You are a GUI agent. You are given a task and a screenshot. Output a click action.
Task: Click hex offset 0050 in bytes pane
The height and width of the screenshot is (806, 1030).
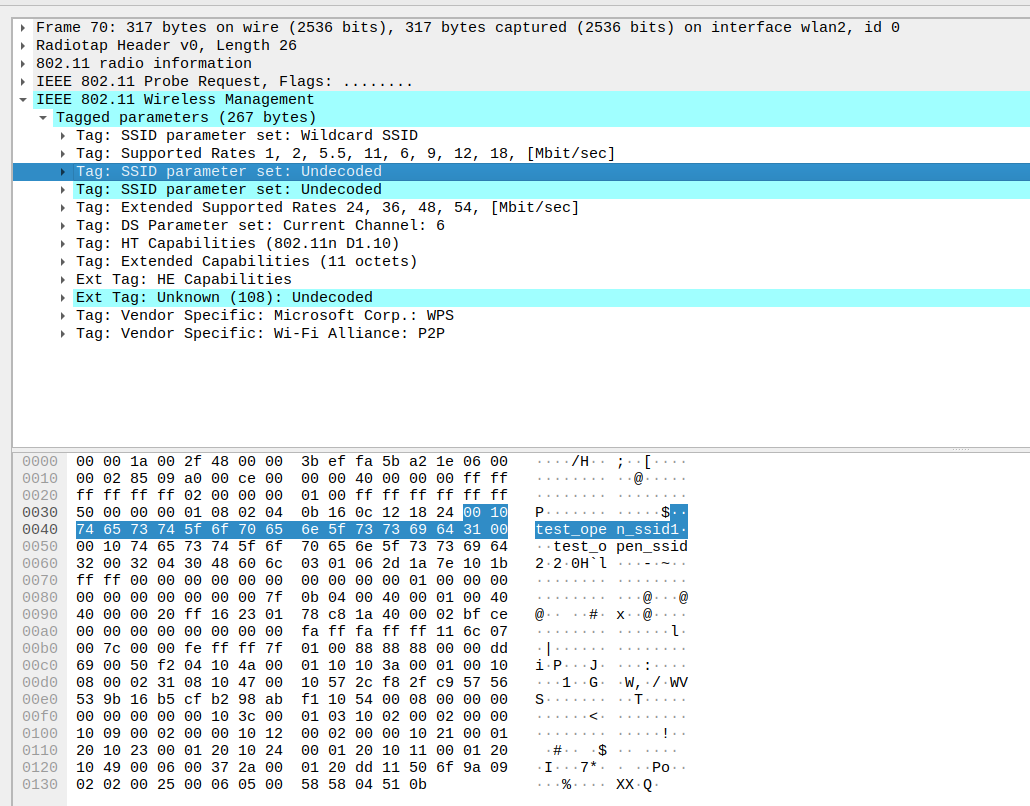[40, 547]
